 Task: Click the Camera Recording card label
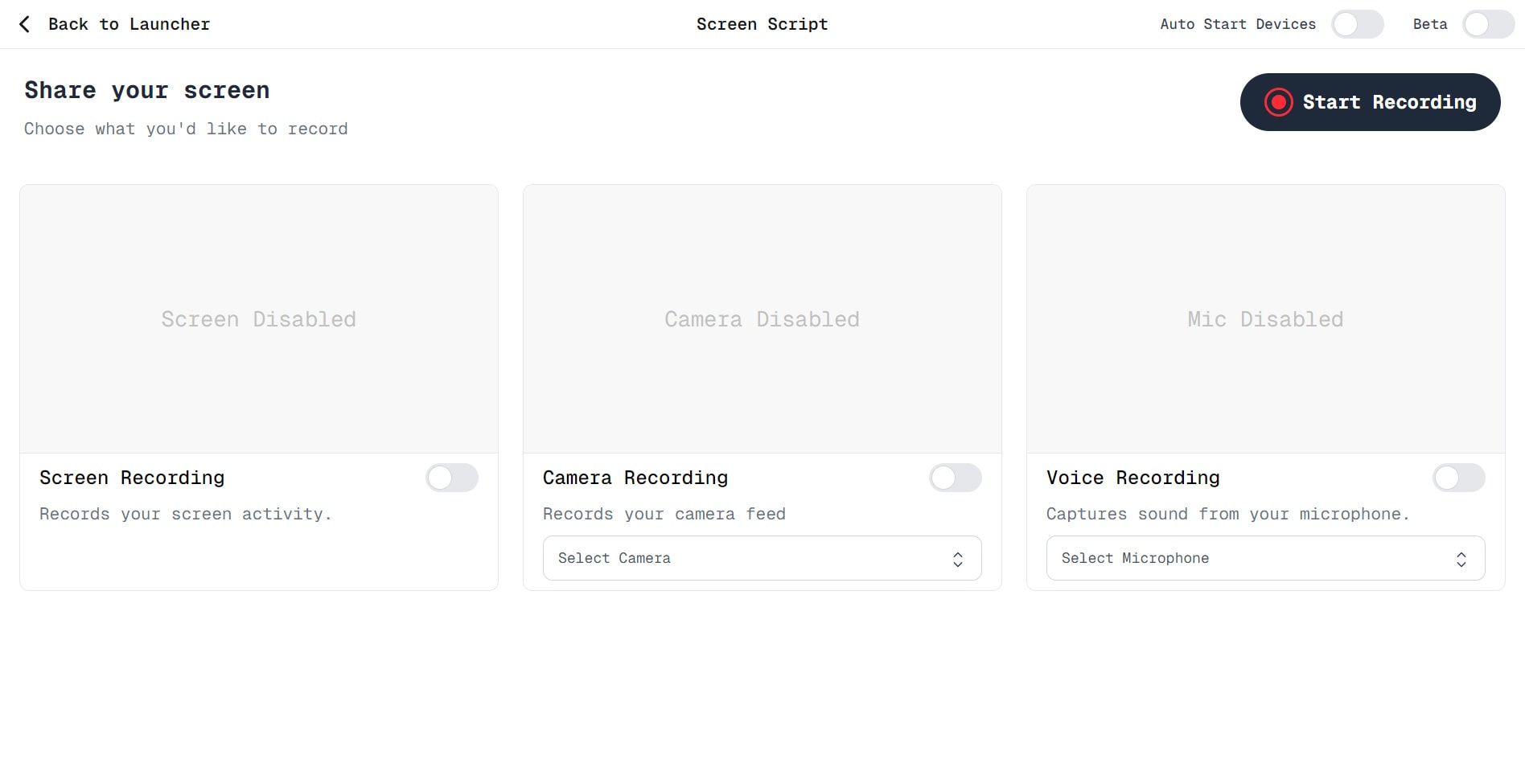(x=635, y=478)
